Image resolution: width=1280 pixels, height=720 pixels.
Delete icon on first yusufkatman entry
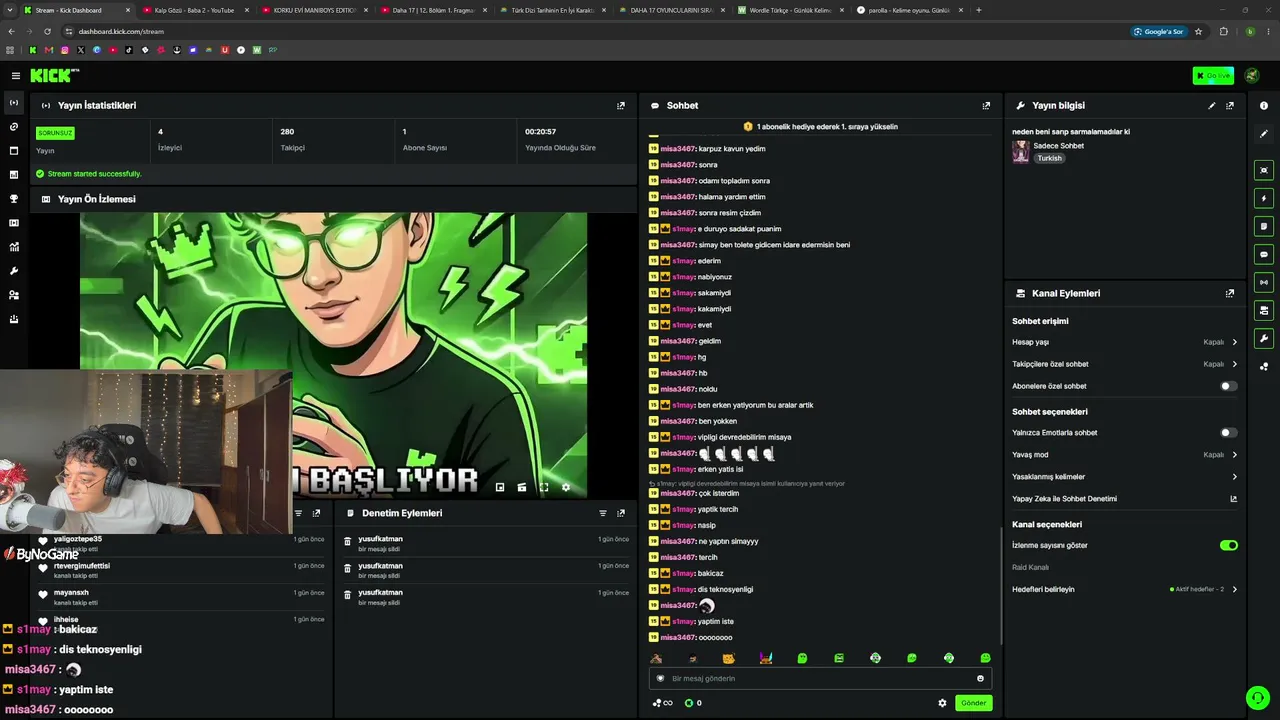coord(348,542)
